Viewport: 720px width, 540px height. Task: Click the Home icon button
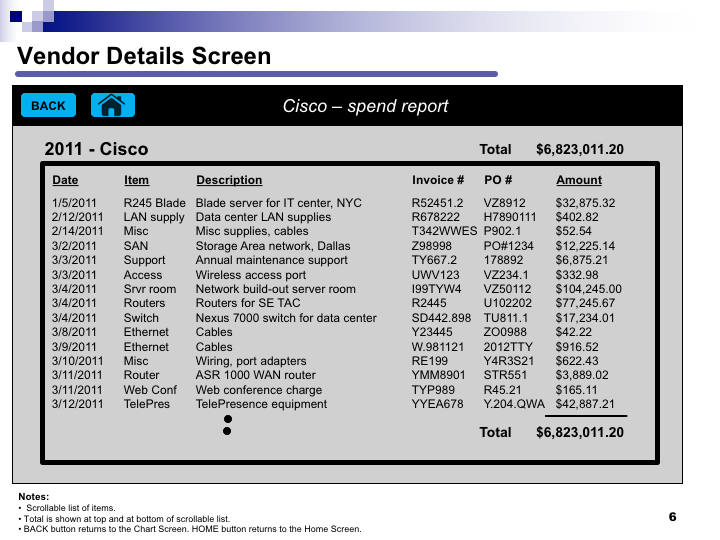pyautogui.click(x=112, y=105)
